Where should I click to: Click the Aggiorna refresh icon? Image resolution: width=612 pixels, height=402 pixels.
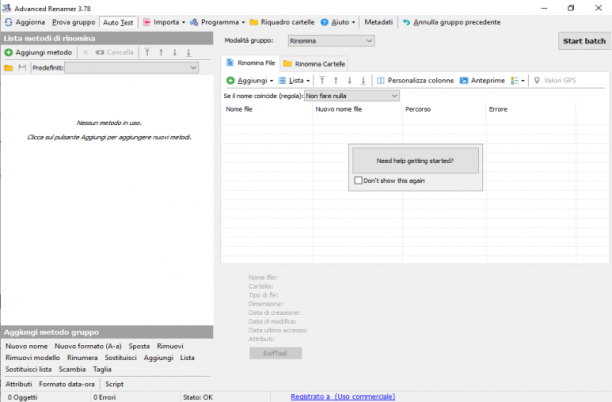pyautogui.click(x=9, y=22)
